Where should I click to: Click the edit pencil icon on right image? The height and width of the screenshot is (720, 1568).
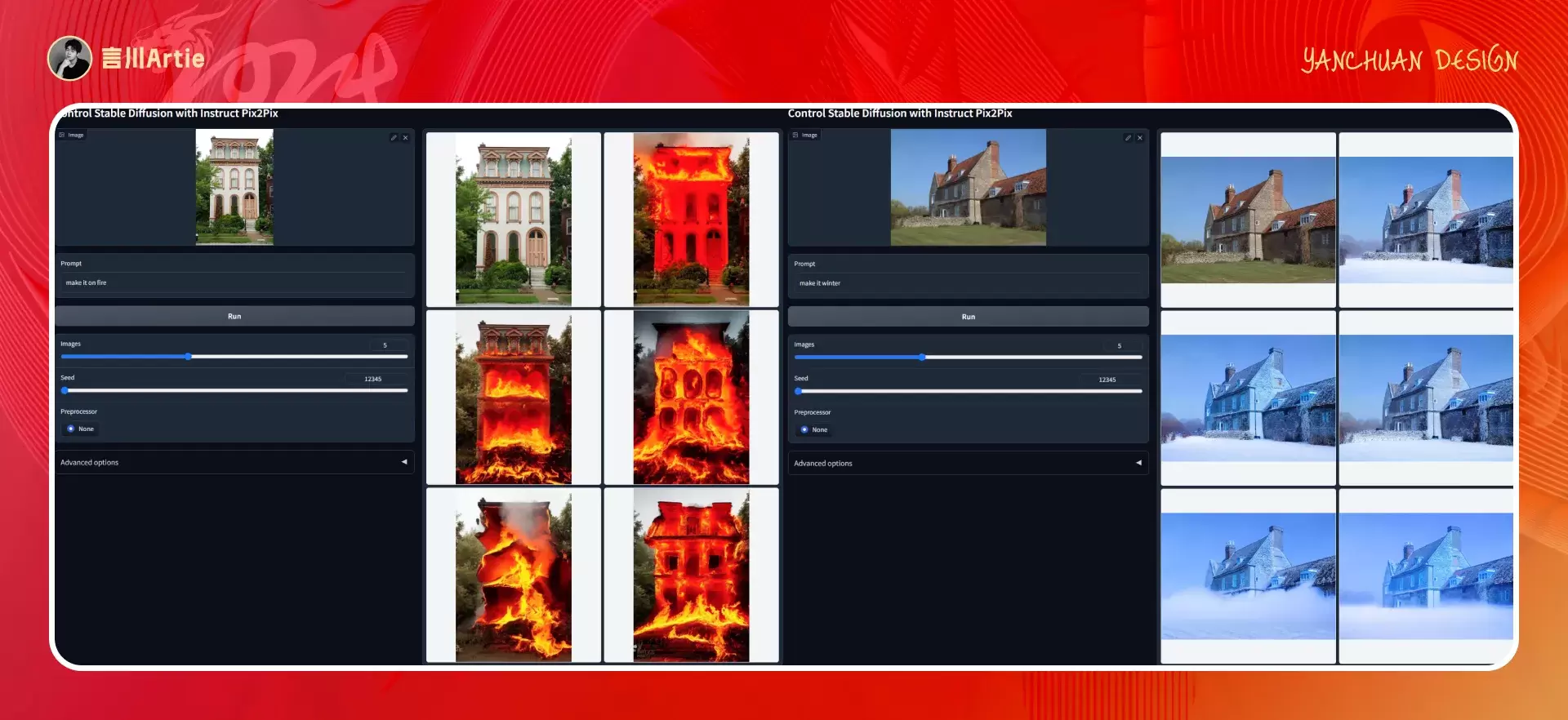tap(1128, 138)
